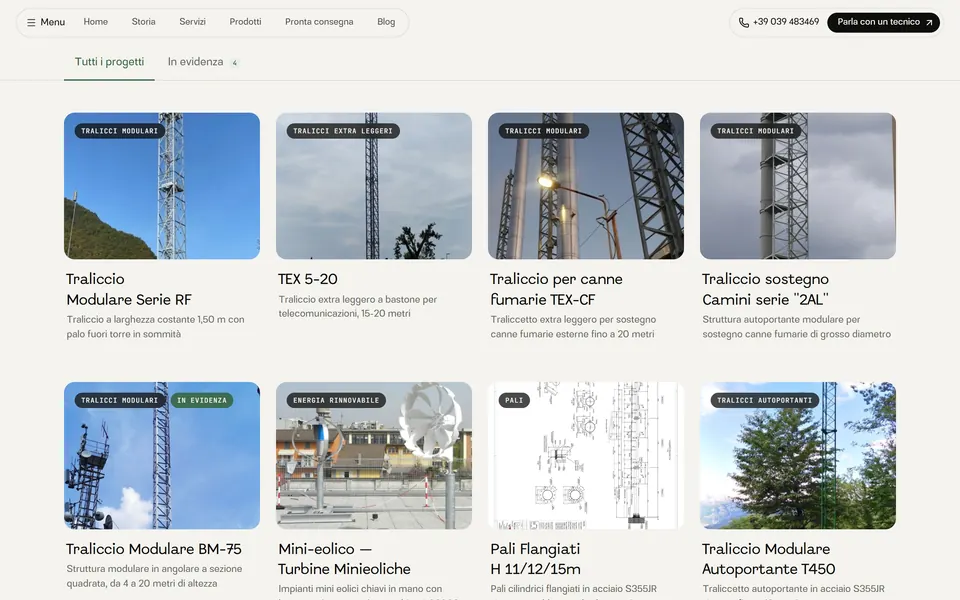Image resolution: width=960 pixels, height=600 pixels.
Task: Open the Camini serie 2AL image
Action: [x=798, y=186]
